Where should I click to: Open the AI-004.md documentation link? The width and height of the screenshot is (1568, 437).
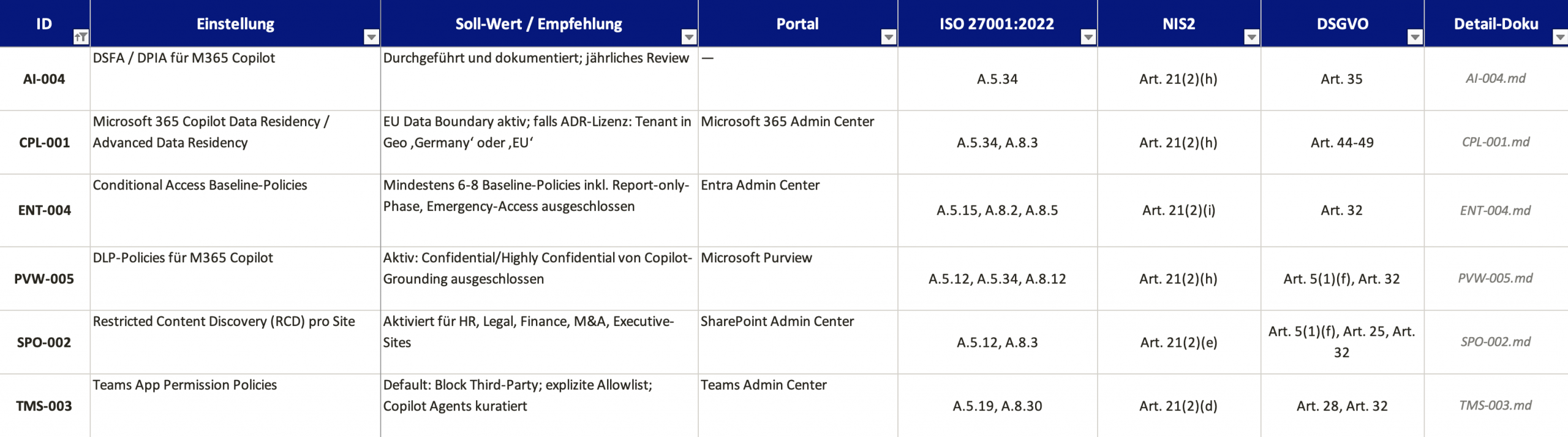pyautogui.click(x=1495, y=78)
